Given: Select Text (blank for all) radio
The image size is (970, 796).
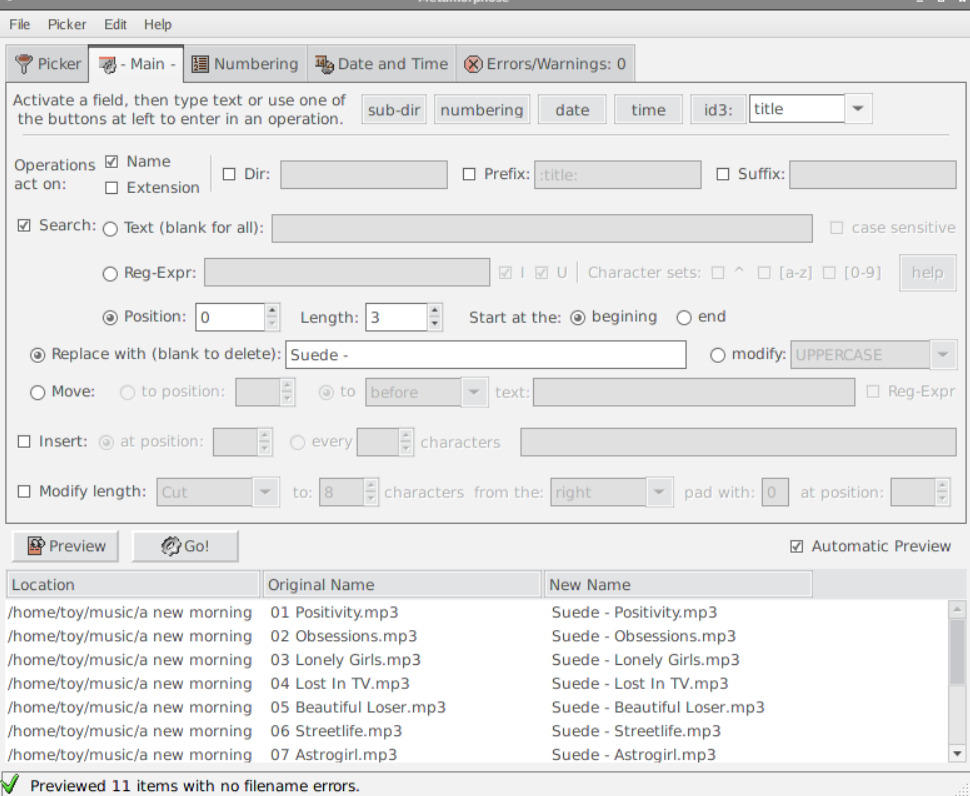Looking at the screenshot, I should 110,229.
